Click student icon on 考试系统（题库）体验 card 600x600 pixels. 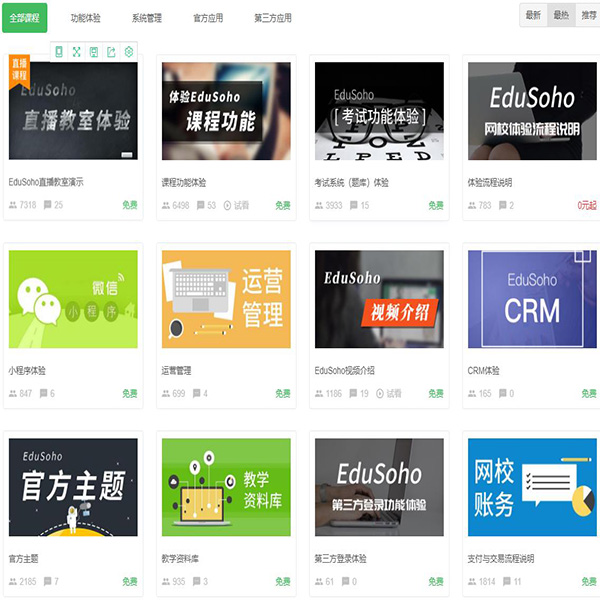coord(319,206)
